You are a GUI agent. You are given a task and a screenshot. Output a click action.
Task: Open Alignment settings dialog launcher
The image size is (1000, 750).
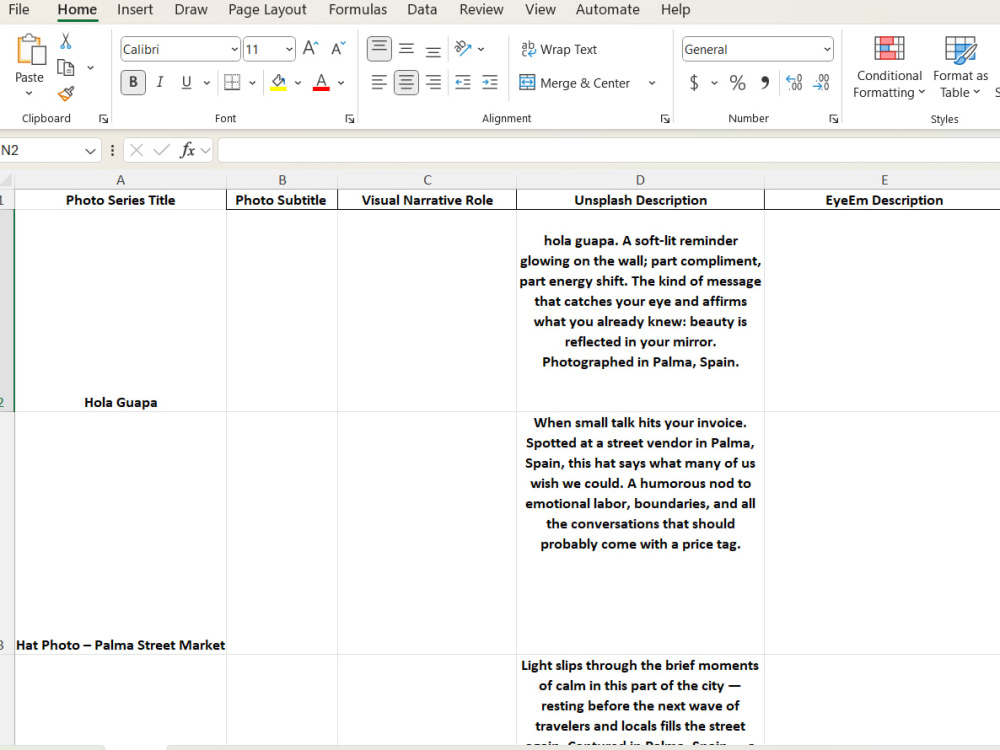tap(665, 119)
